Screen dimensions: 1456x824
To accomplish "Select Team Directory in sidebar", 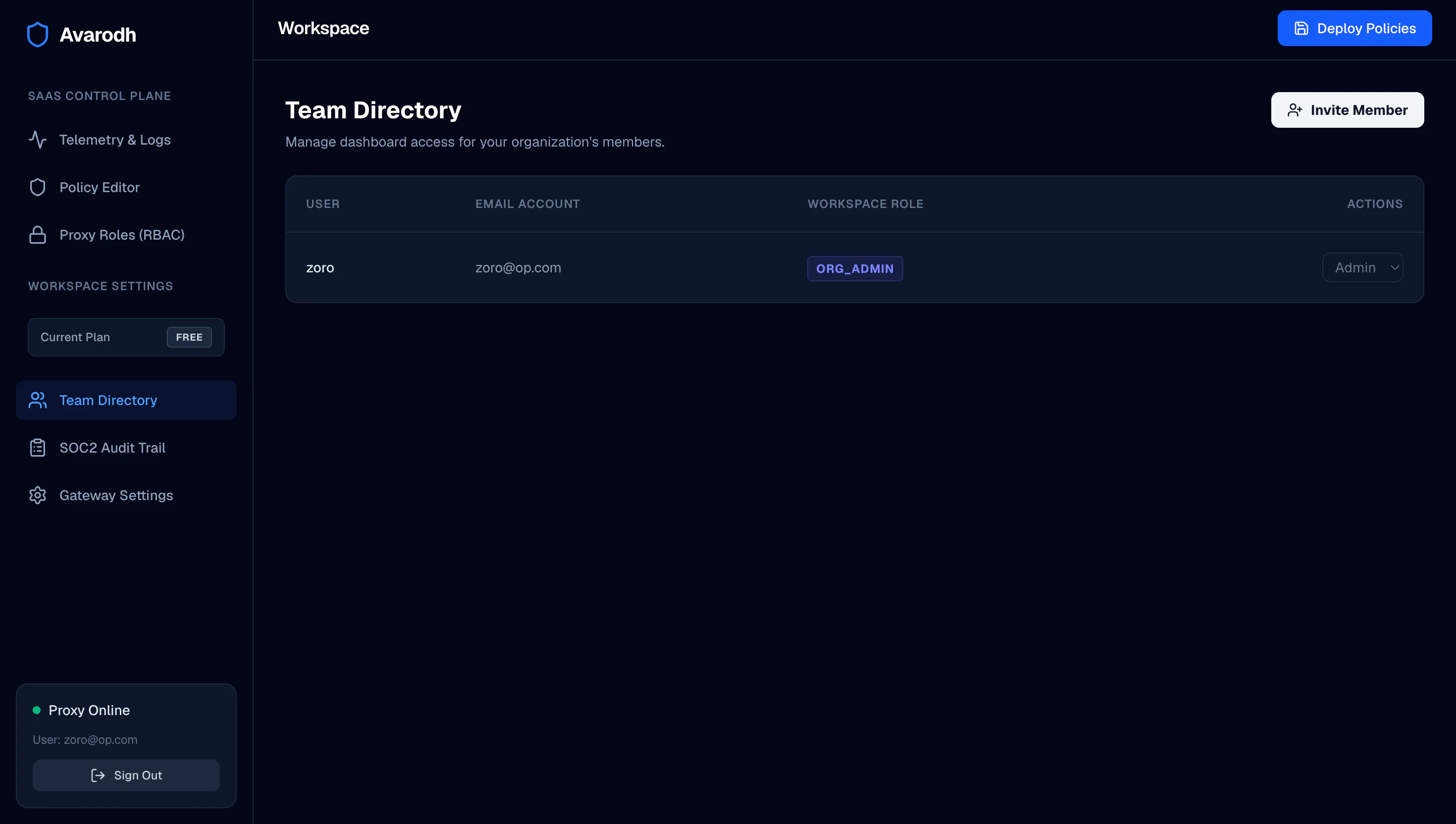I will (126, 400).
